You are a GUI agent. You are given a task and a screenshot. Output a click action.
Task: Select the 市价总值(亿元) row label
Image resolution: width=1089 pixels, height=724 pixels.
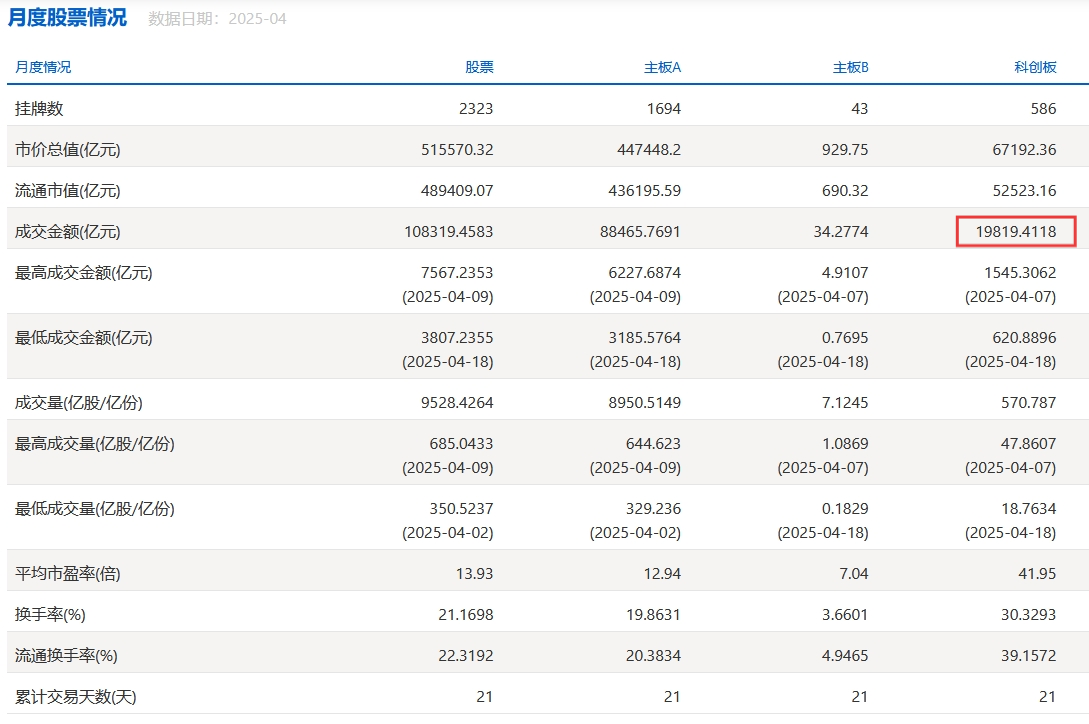tap(67, 149)
